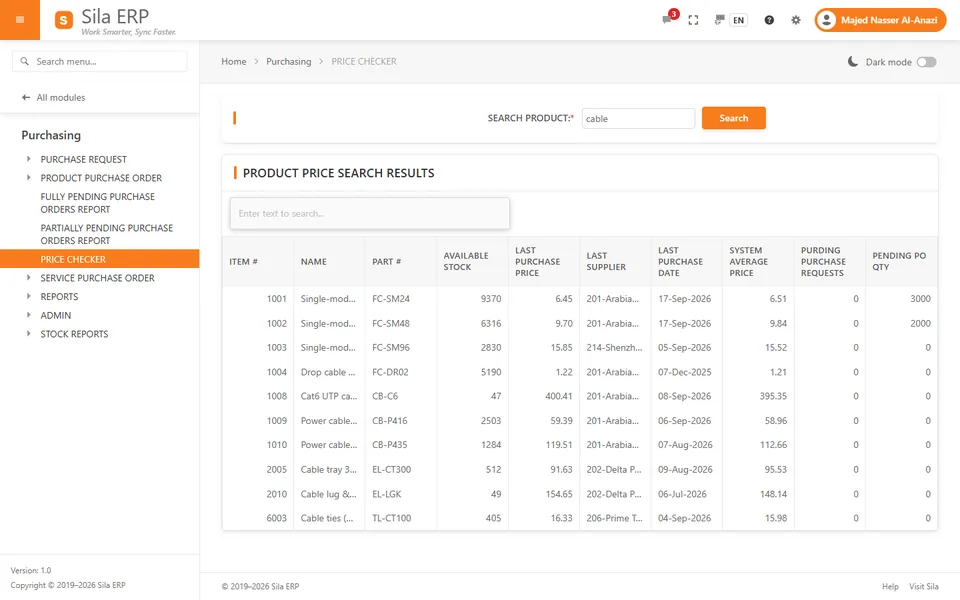This screenshot has width=960, height=600.
Task: Click the orange Search button
Action: [x=733, y=118]
